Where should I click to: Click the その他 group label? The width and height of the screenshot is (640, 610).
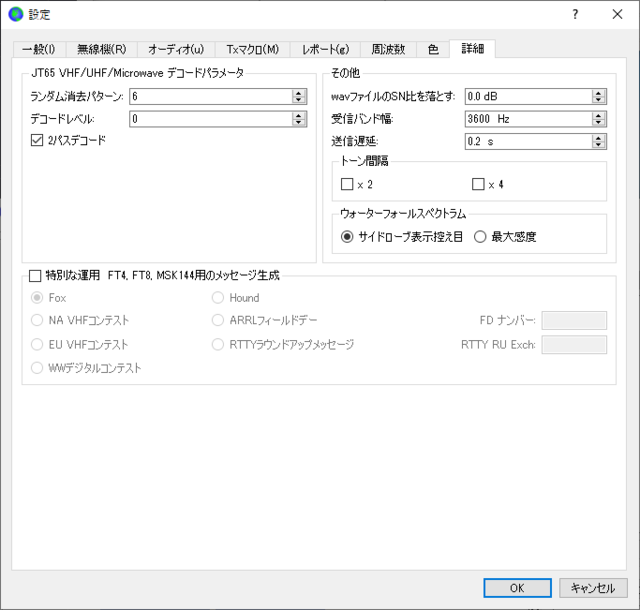(345, 73)
